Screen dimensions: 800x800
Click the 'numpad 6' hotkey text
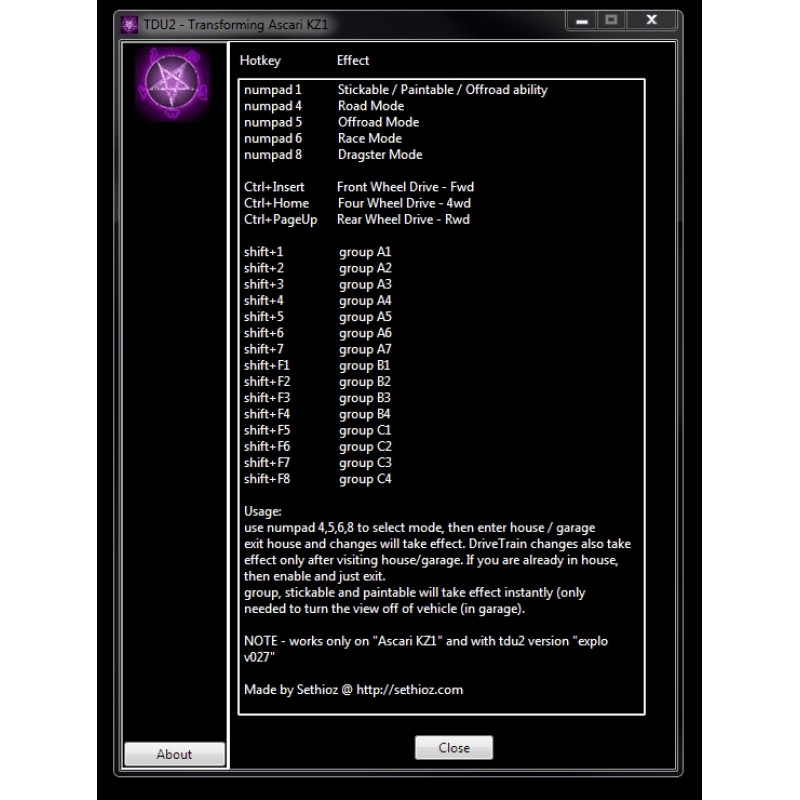(272, 139)
